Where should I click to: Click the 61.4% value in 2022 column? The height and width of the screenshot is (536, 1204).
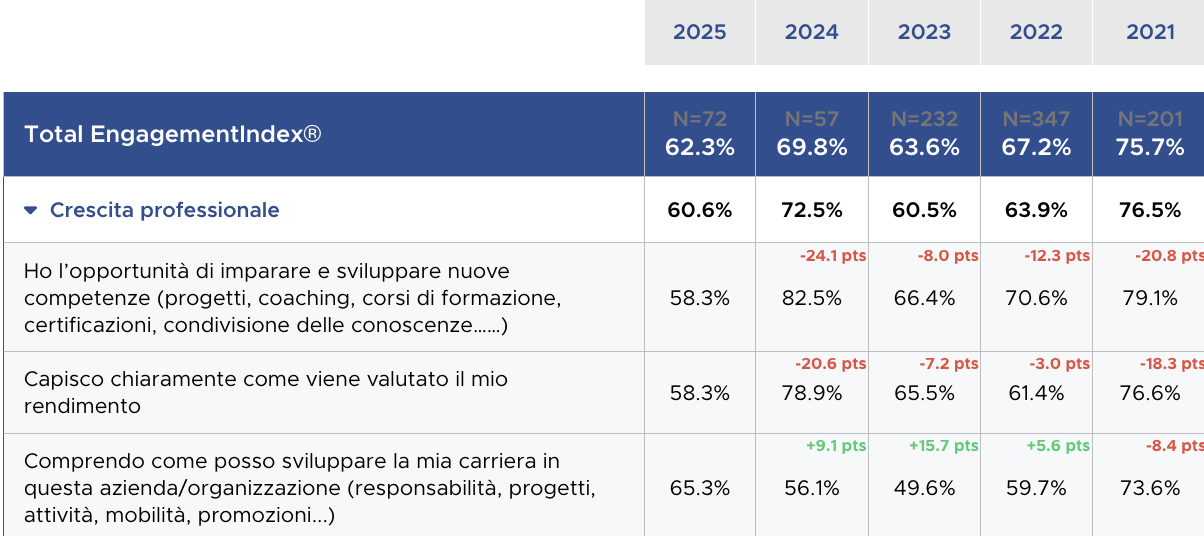tap(1036, 393)
